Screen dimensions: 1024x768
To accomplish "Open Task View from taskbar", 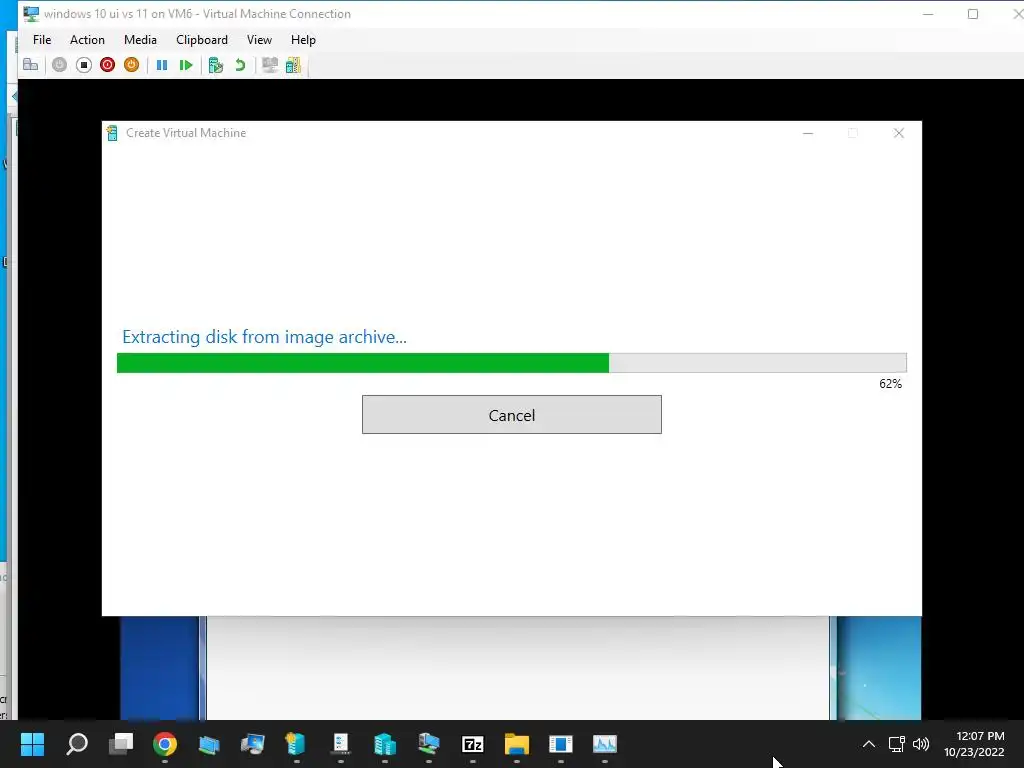I will coord(121,744).
